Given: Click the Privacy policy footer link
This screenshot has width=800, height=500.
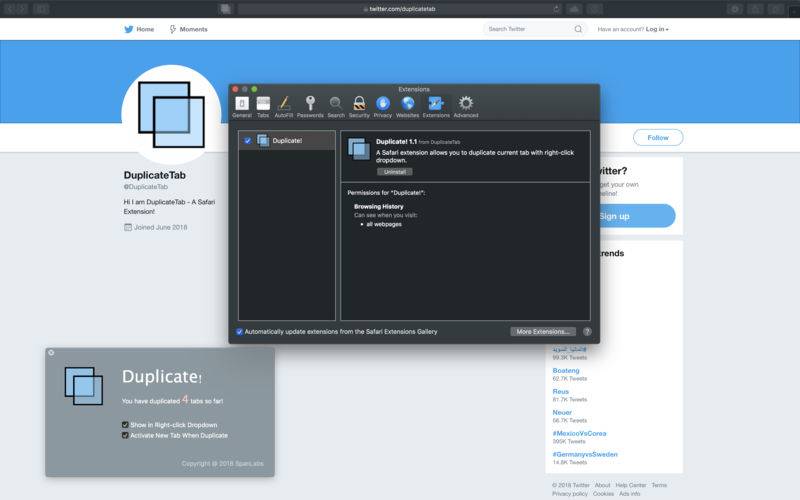Looking at the screenshot, I should 570,494.
